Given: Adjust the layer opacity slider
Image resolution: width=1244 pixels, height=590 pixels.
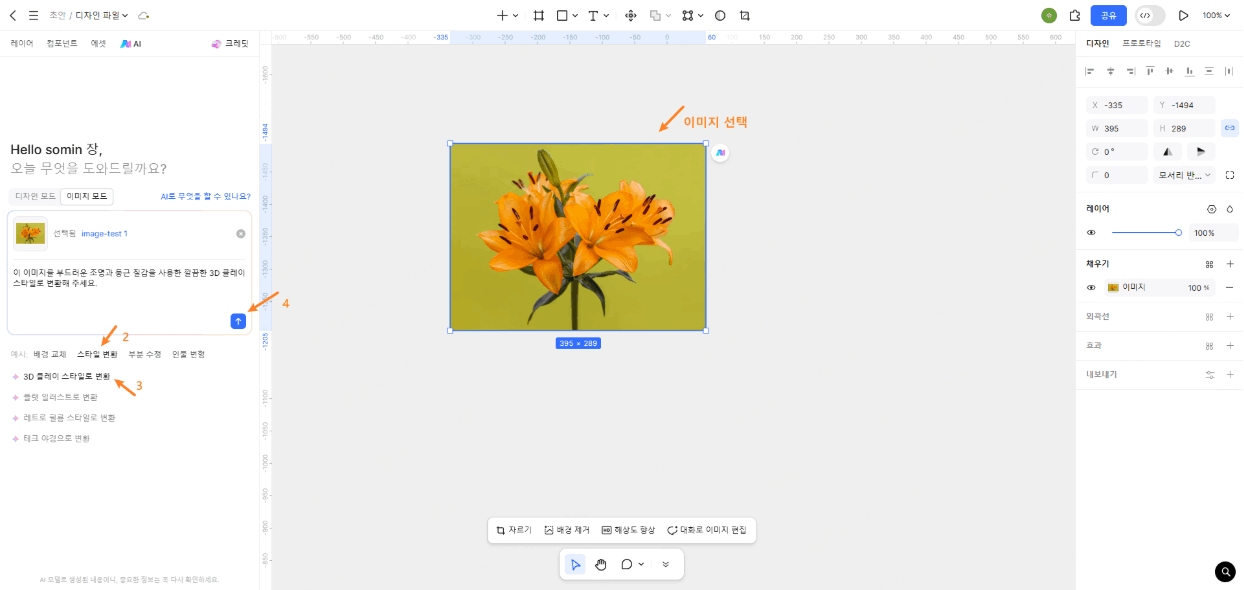Looking at the screenshot, I should (1145, 233).
